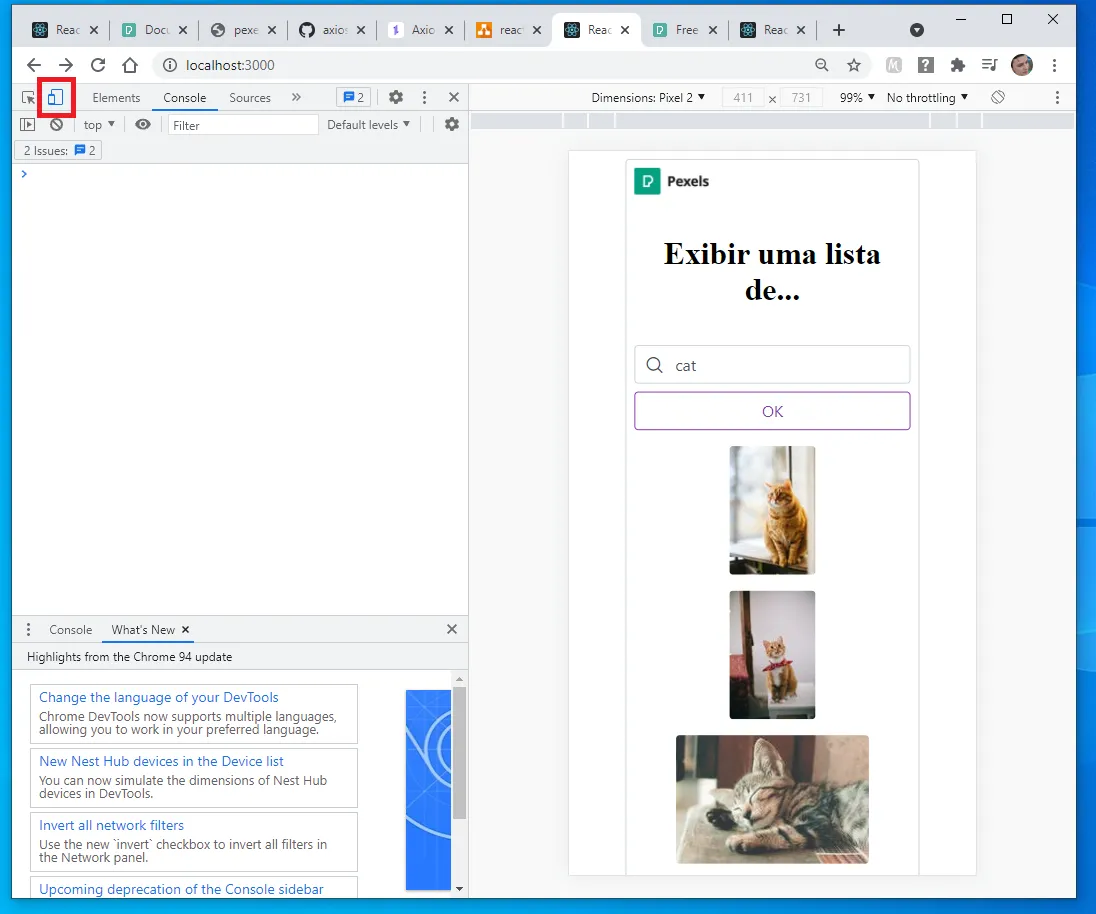This screenshot has width=1096, height=914.
Task: Open the No throttling dropdown
Action: pyautogui.click(x=927, y=98)
